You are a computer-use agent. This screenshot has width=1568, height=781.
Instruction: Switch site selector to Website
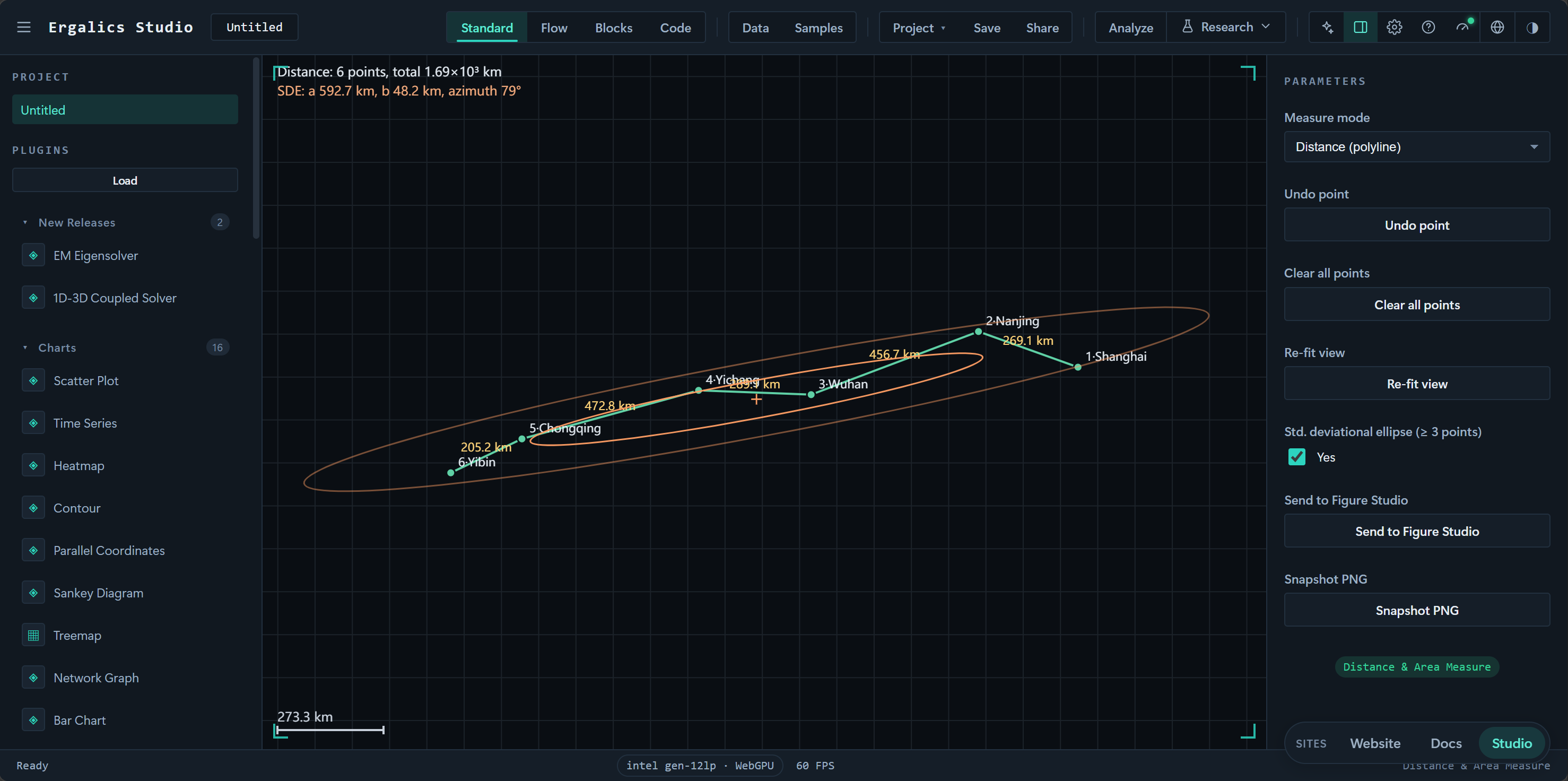click(1375, 743)
